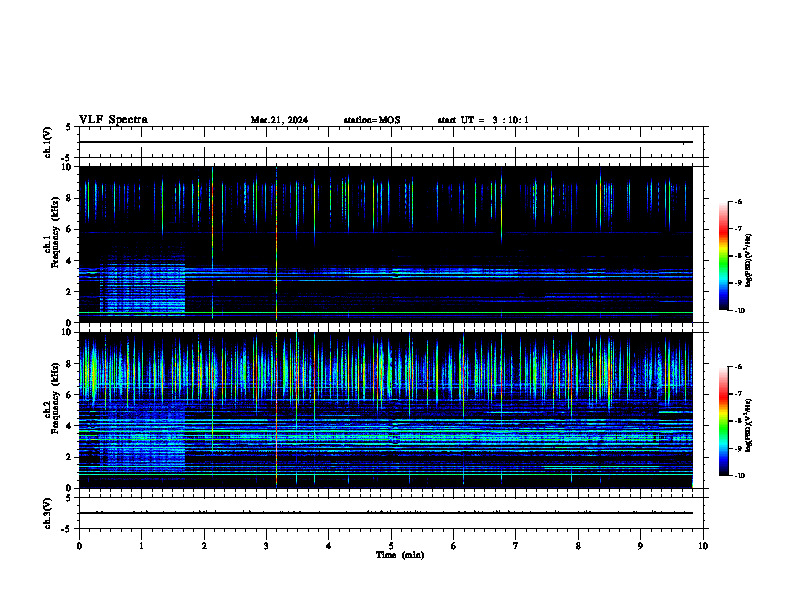
Task: Click the ch.2 colorbar "-7" tick value
Action: (x=738, y=394)
